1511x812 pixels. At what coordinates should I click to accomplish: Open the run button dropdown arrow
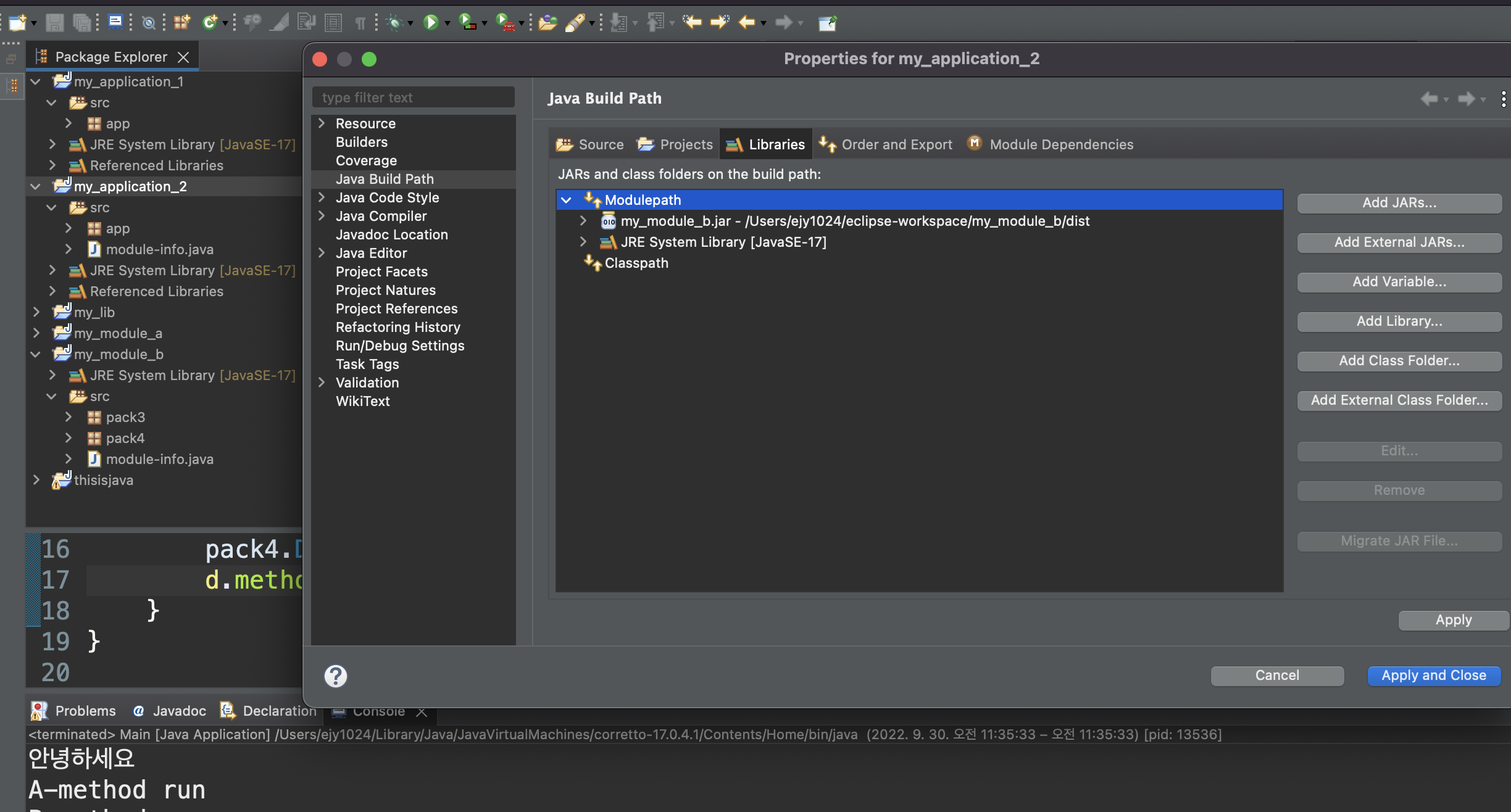coord(447,23)
